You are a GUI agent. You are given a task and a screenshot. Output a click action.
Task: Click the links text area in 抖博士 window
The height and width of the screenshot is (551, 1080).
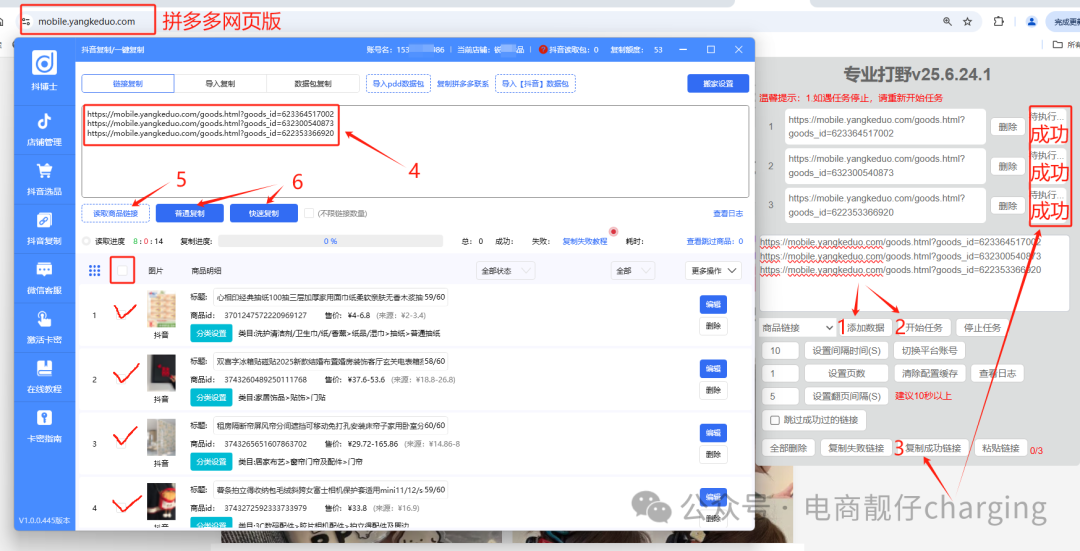tap(415, 152)
